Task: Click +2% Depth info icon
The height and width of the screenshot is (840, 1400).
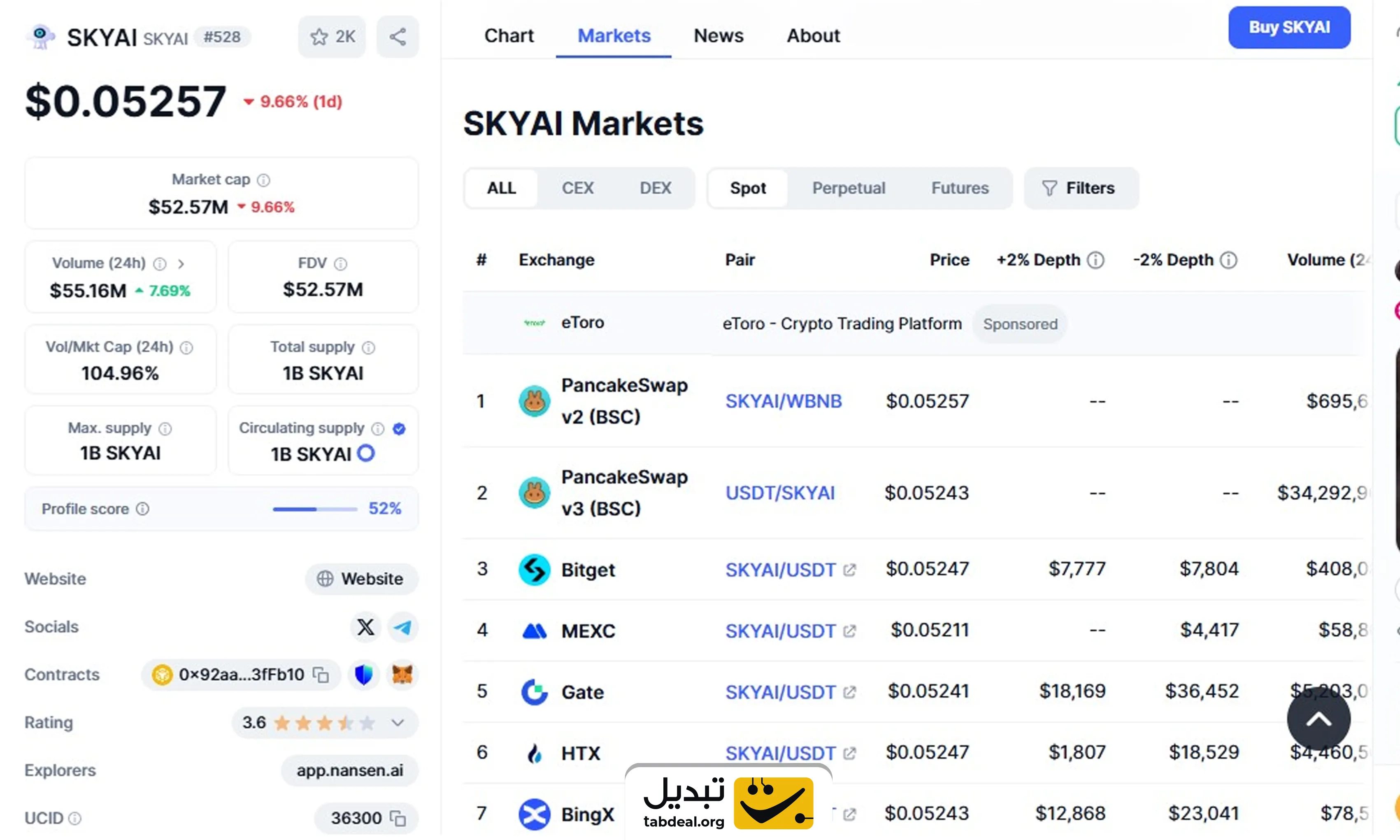Action: [x=1096, y=260]
